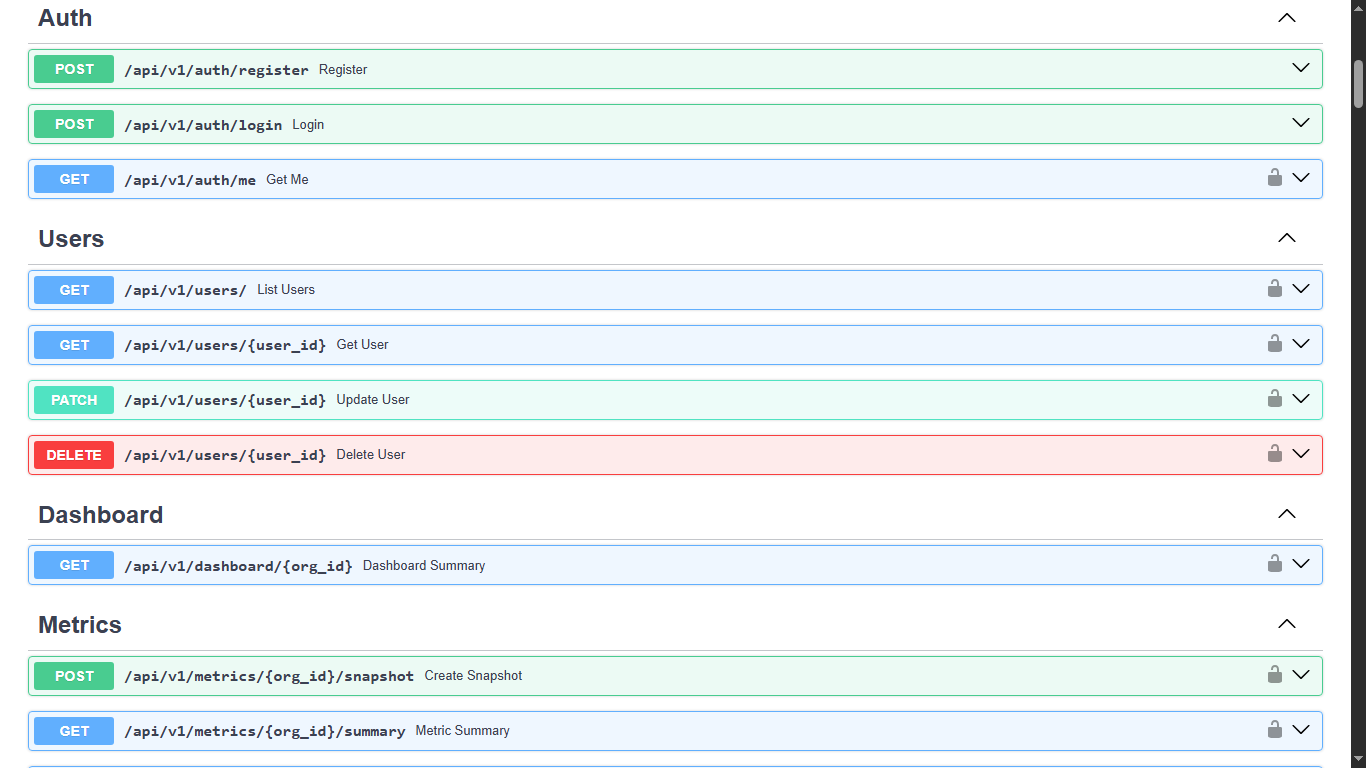
Task: Expand the Register endpoint using its arrow
Action: (1301, 68)
